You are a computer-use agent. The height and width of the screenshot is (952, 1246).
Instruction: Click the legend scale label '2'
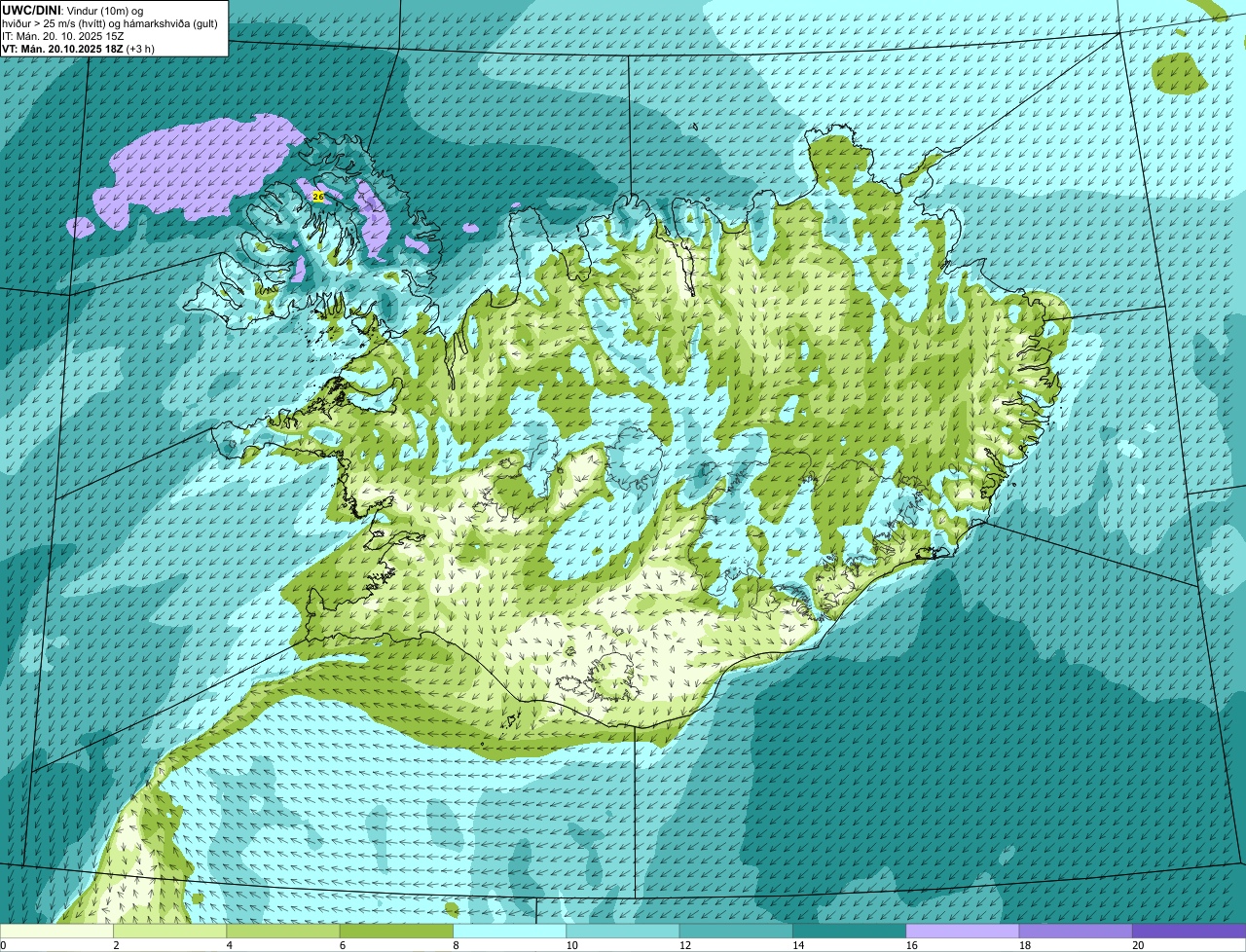116,945
